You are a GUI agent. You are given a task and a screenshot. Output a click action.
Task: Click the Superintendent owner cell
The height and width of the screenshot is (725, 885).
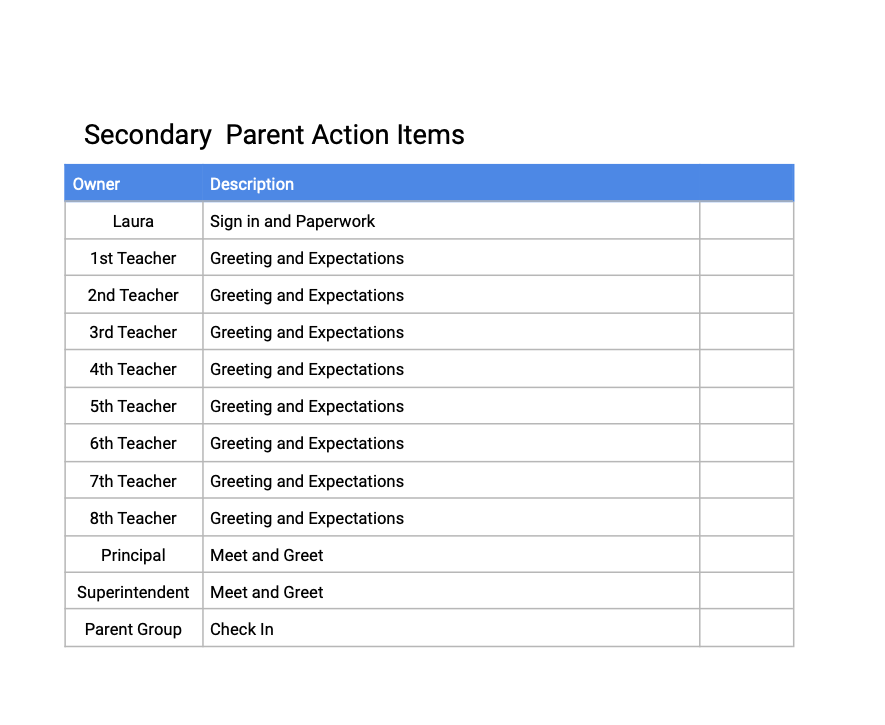(x=133, y=592)
